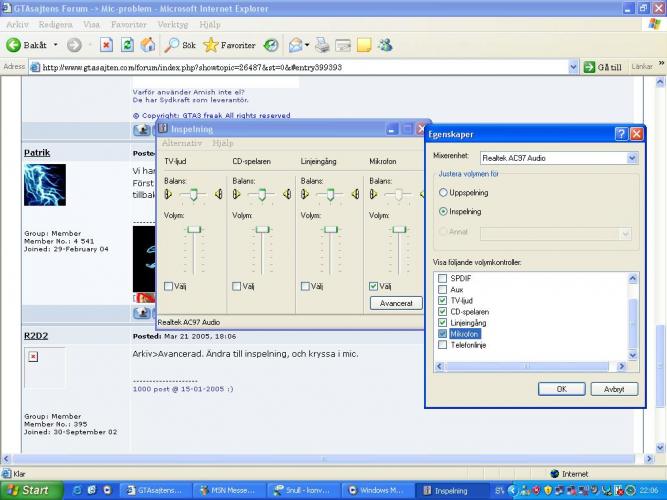667x500 pixels.
Task: Click the Refresh page icon
Action: [x=127, y=45]
